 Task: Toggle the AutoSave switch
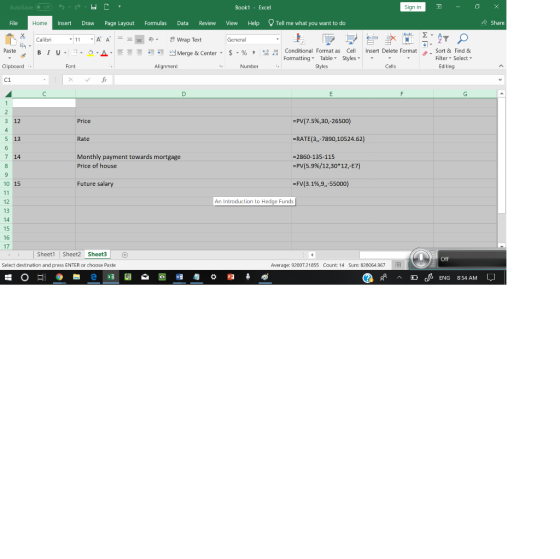click(44, 7)
